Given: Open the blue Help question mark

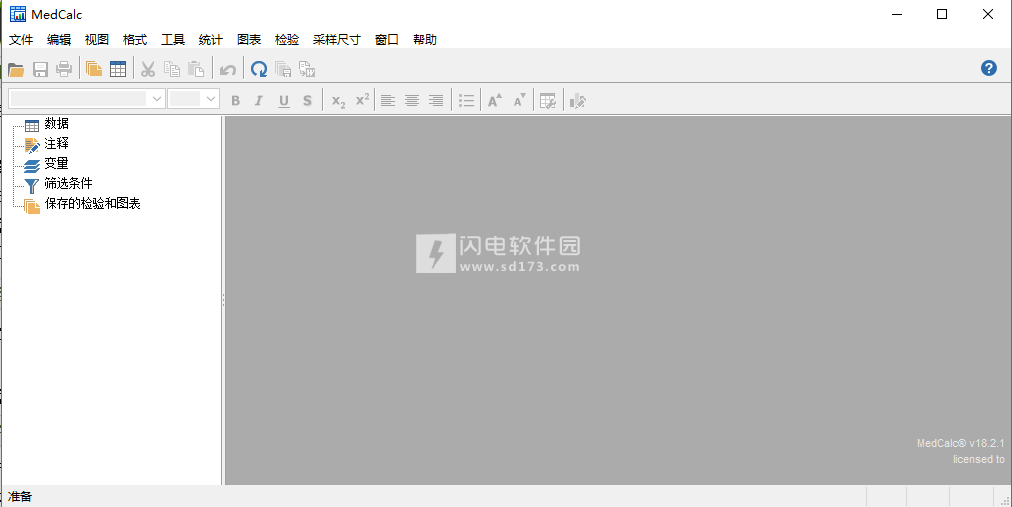Looking at the screenshot, I should (989, 68).
